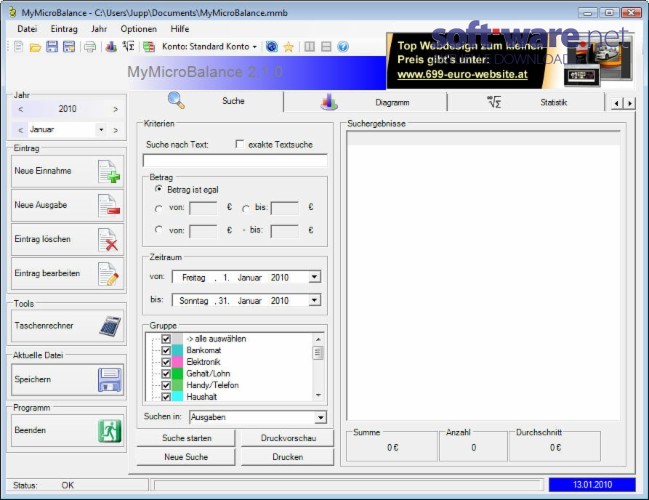Click the vertical split layout icon
Image resolution: width=649 pixels, height=500 pixels.
click(x=310, y=46)
